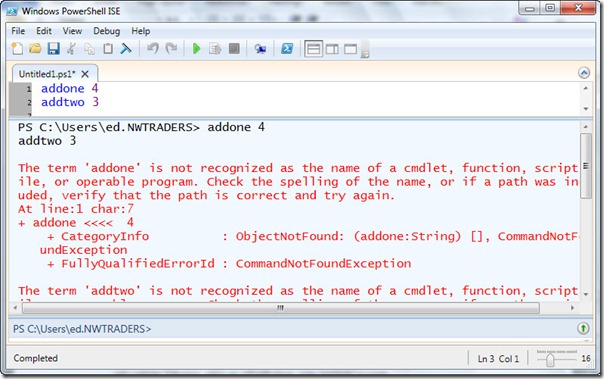Click the Redo arrow icon
Screen dimensions: 604x379
pyautogui.click(x=171, y=49)
